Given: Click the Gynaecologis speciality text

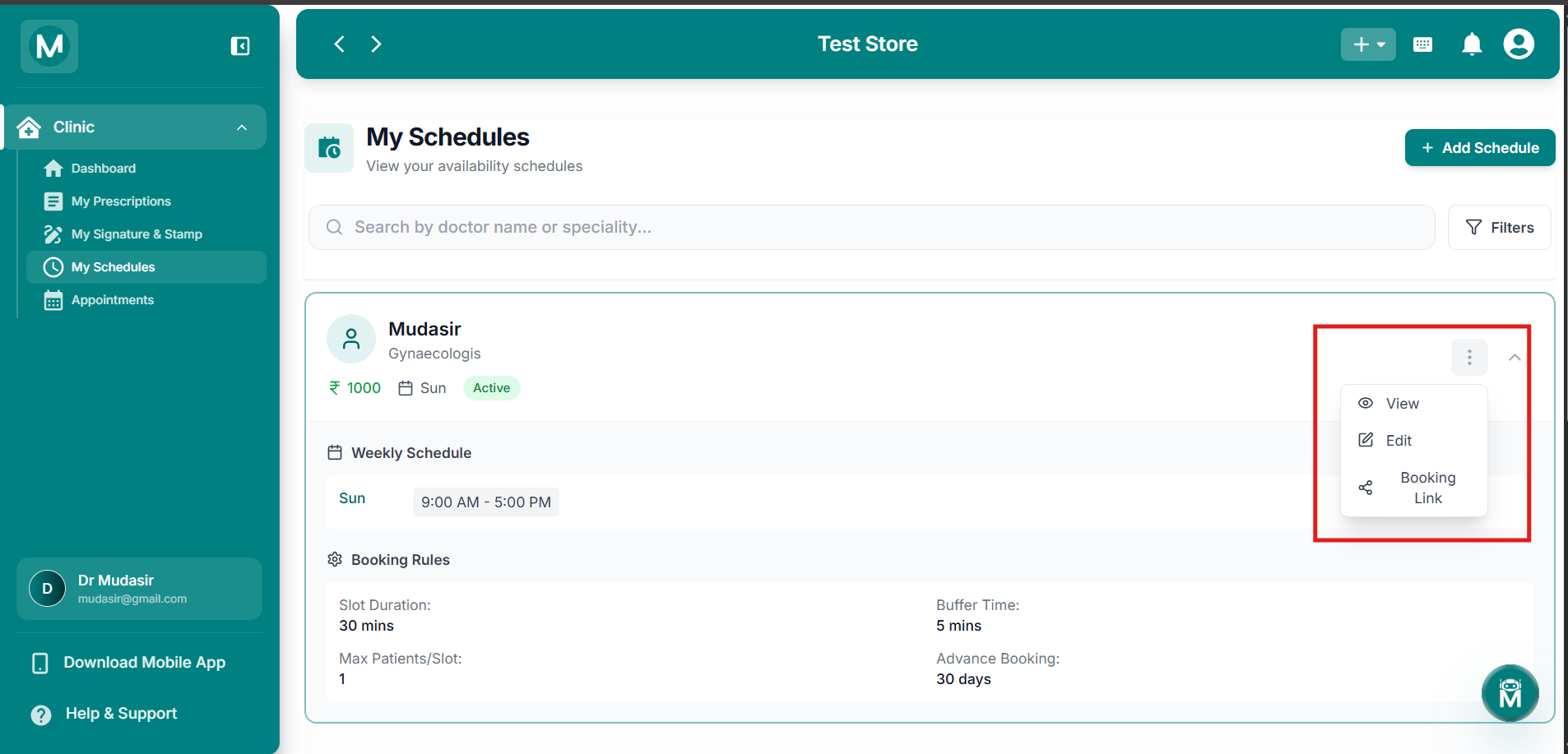Looking at the screenshot, I should tap(434, 354).
